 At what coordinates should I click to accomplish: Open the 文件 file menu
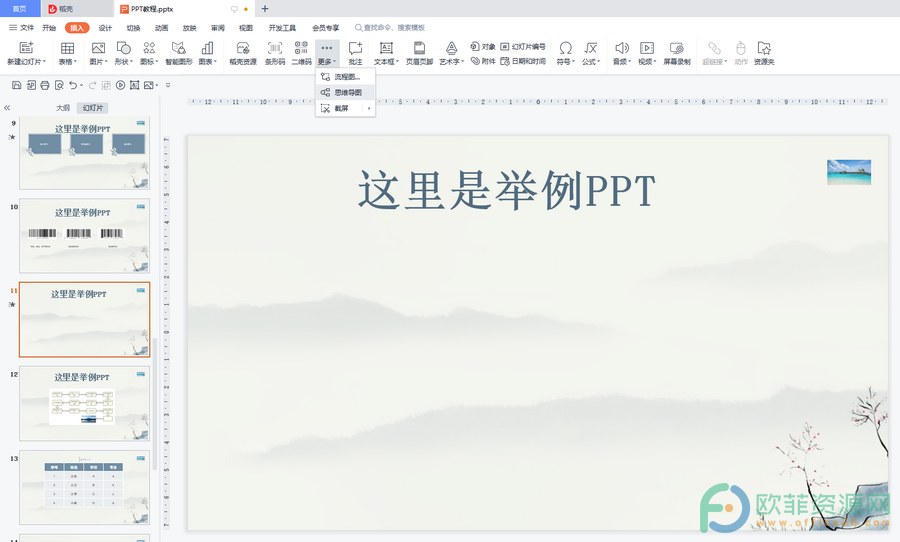click(x=22, y=28)
